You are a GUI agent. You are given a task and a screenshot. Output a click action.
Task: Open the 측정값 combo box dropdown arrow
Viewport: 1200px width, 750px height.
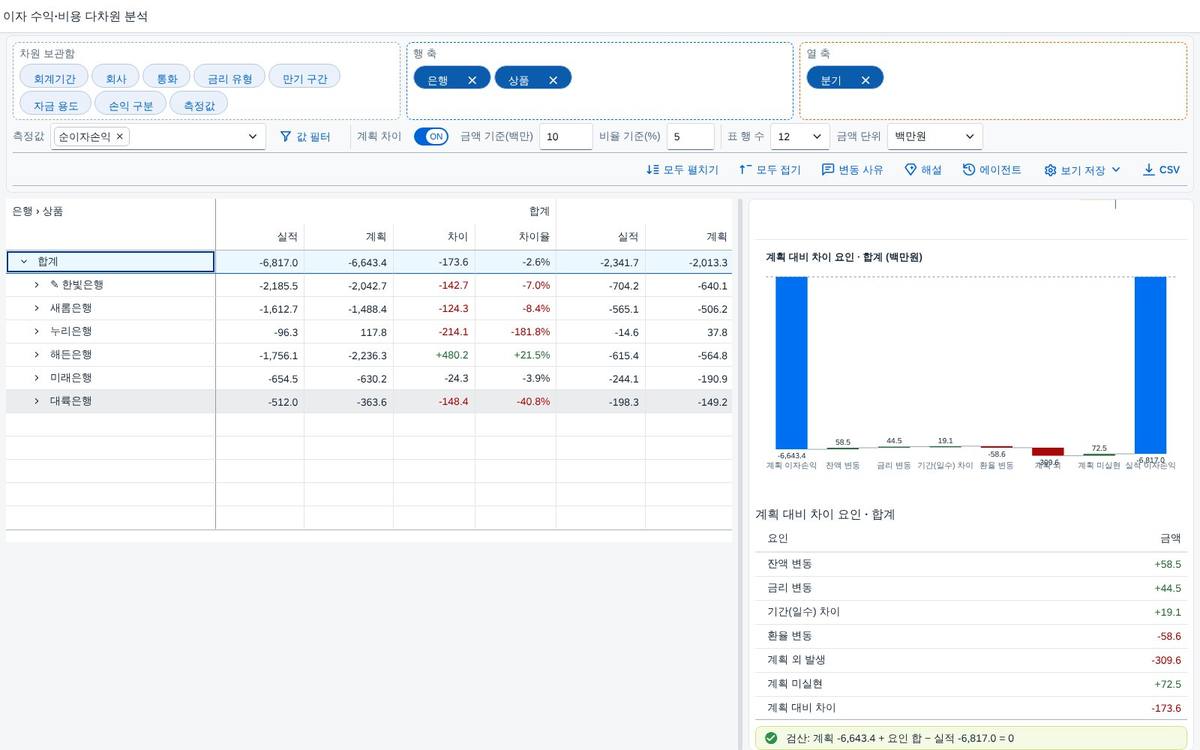pos(252,137)
